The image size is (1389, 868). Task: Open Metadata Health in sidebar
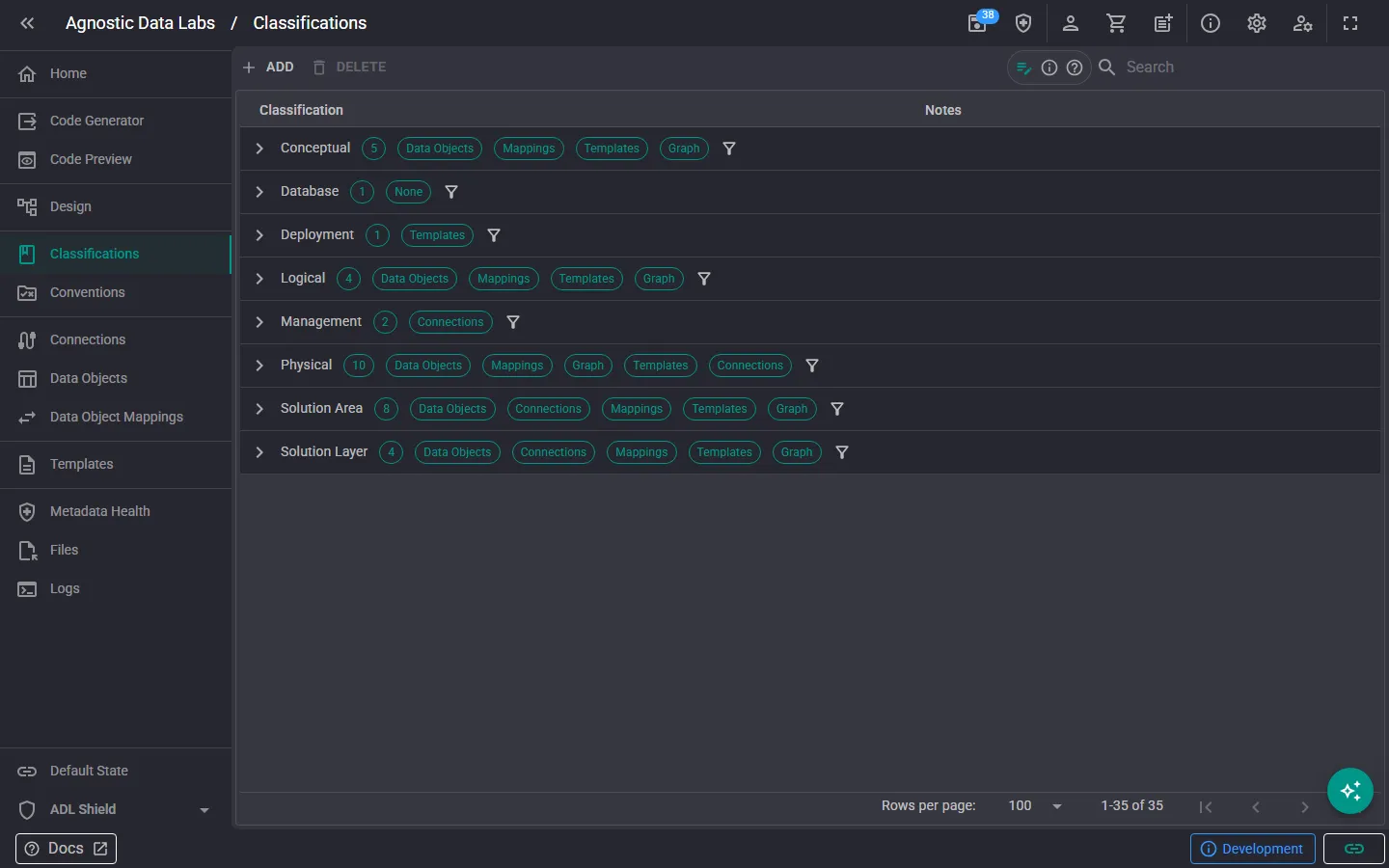click(x=116, y=511)
